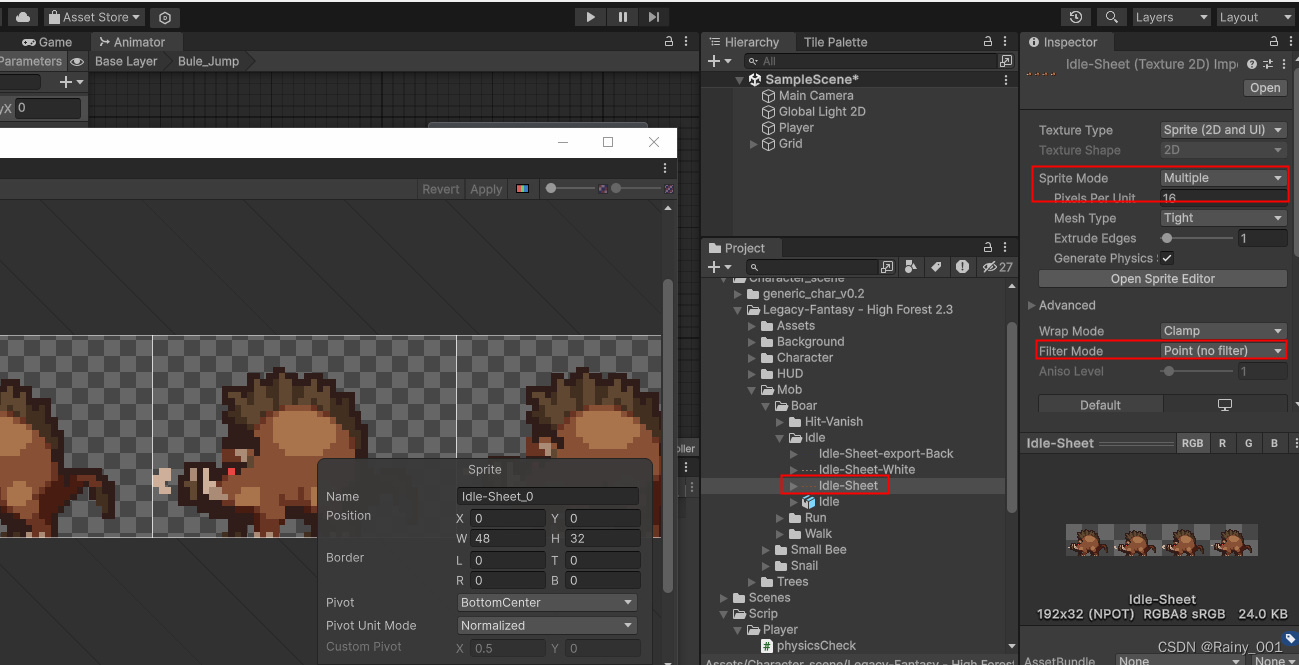1299x665 pixels.
Task: Open the SampleScene row options menu
Action: click(x=1007, y=80)
